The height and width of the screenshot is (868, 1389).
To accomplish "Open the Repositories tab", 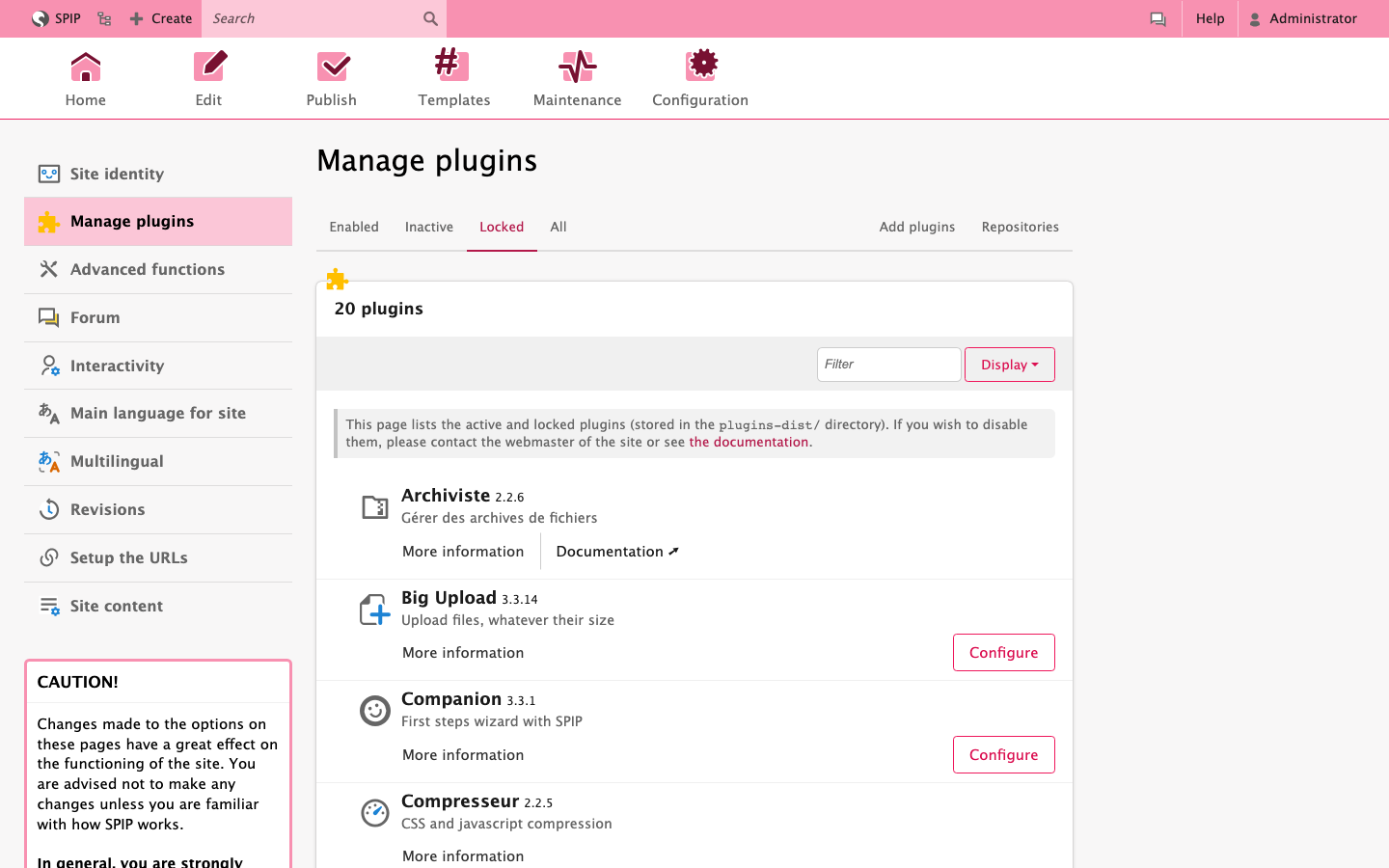I will click(x=1021, y=227).
